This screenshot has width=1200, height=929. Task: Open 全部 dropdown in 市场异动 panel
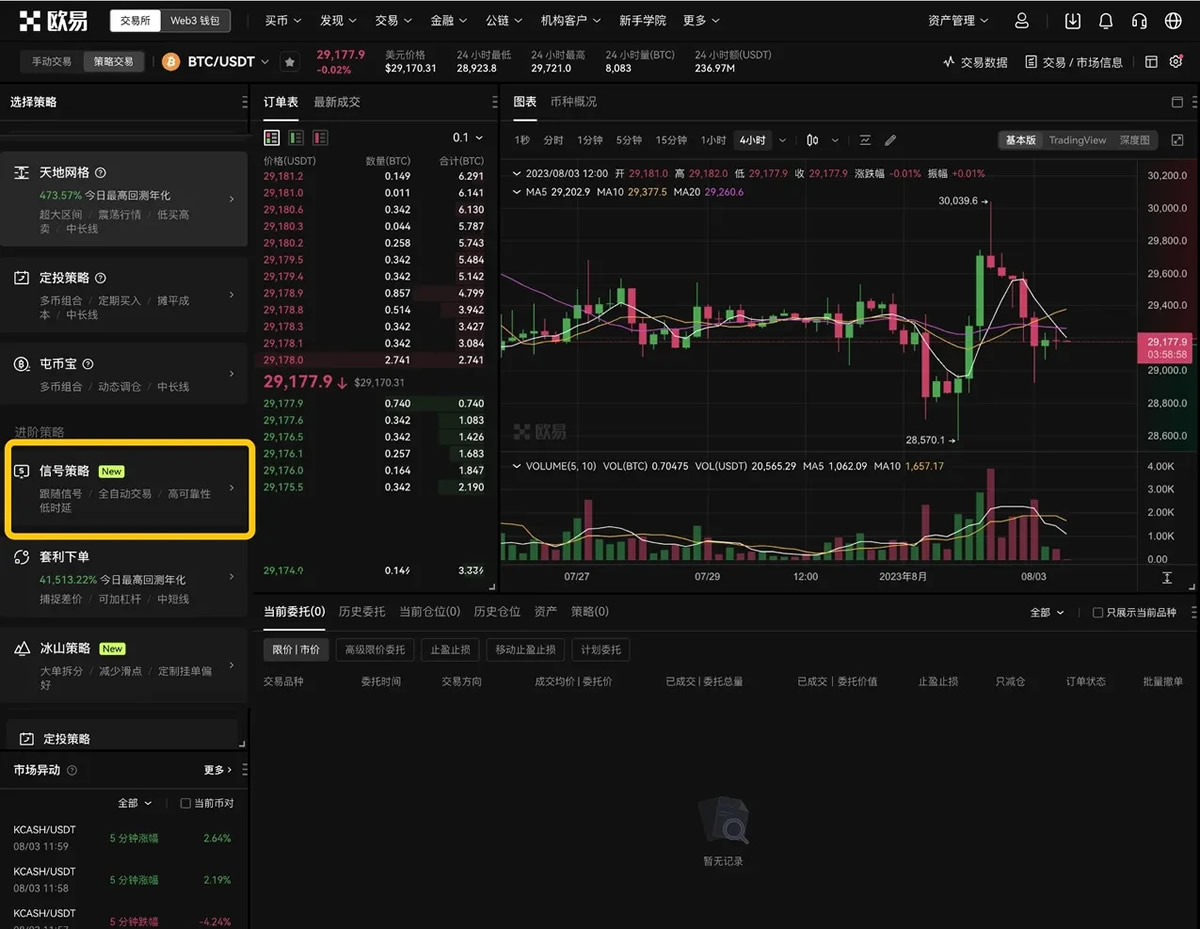point(135,803)
